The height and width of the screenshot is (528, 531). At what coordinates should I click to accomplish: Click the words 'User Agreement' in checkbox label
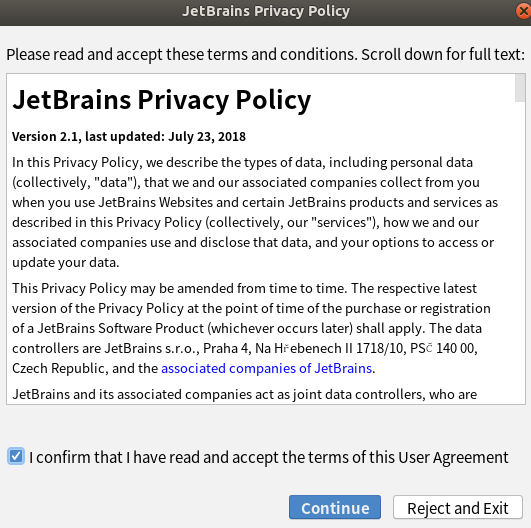(x=453, y=457)
